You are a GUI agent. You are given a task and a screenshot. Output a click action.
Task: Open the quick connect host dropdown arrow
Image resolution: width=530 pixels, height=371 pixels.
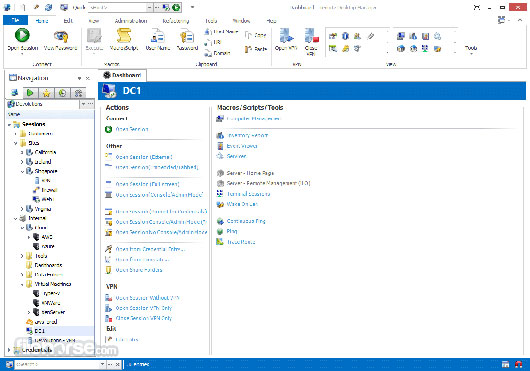pos(149,7)
